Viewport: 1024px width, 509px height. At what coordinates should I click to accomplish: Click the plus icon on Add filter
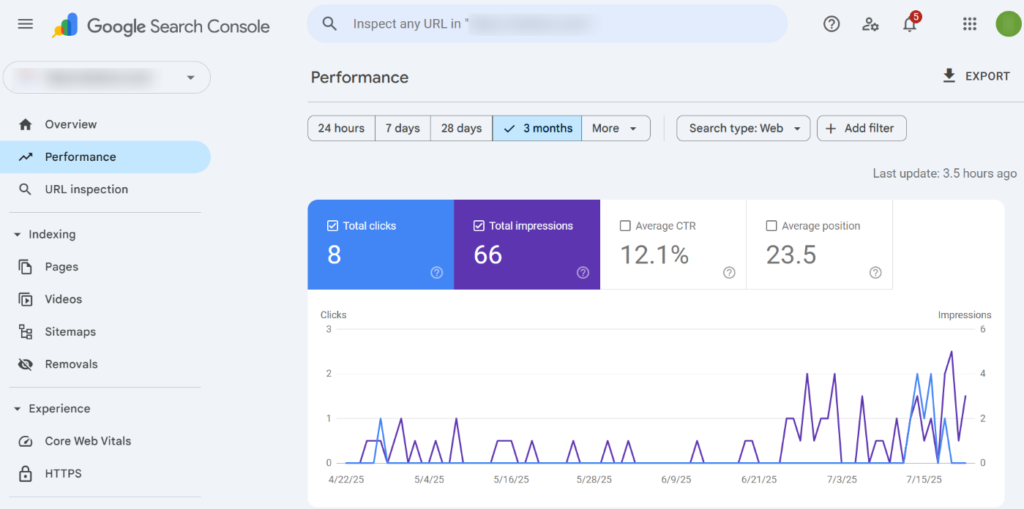click(831, 128)
